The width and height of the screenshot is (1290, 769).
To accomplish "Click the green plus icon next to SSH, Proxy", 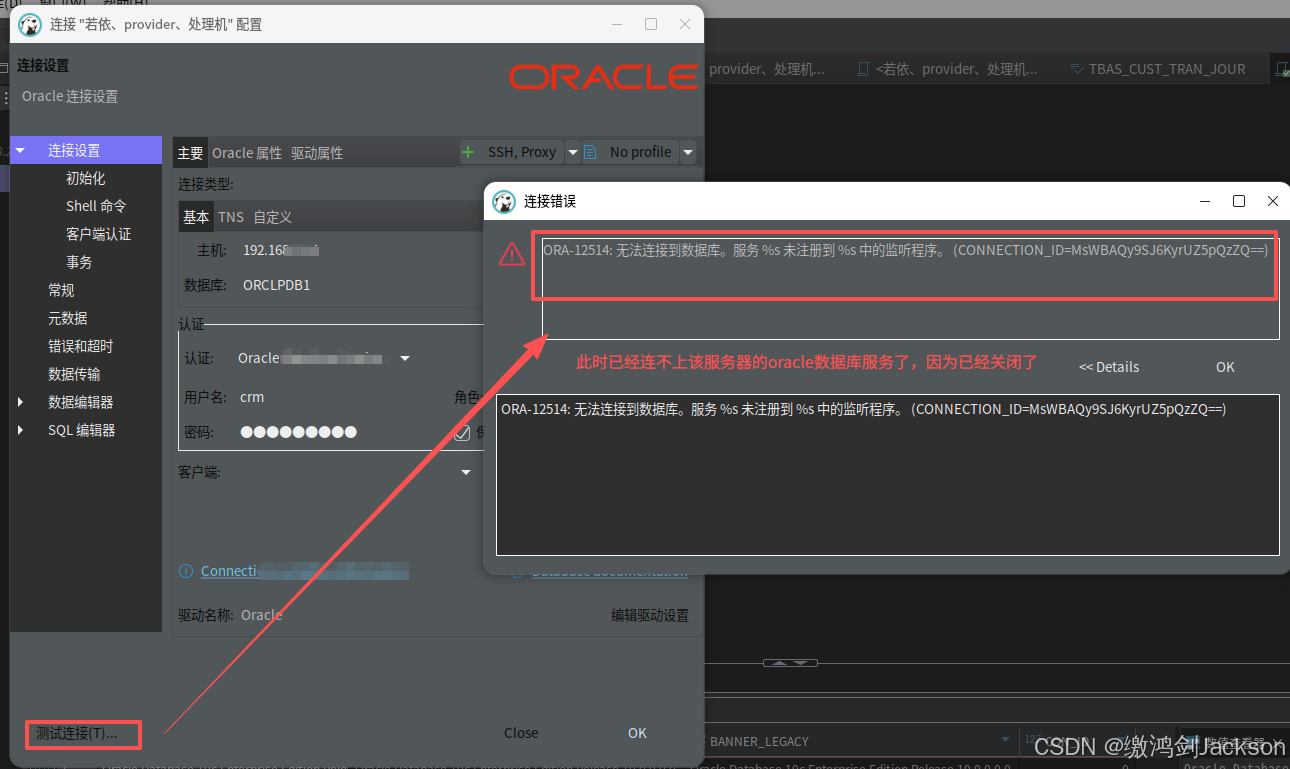I will (468, 152).
